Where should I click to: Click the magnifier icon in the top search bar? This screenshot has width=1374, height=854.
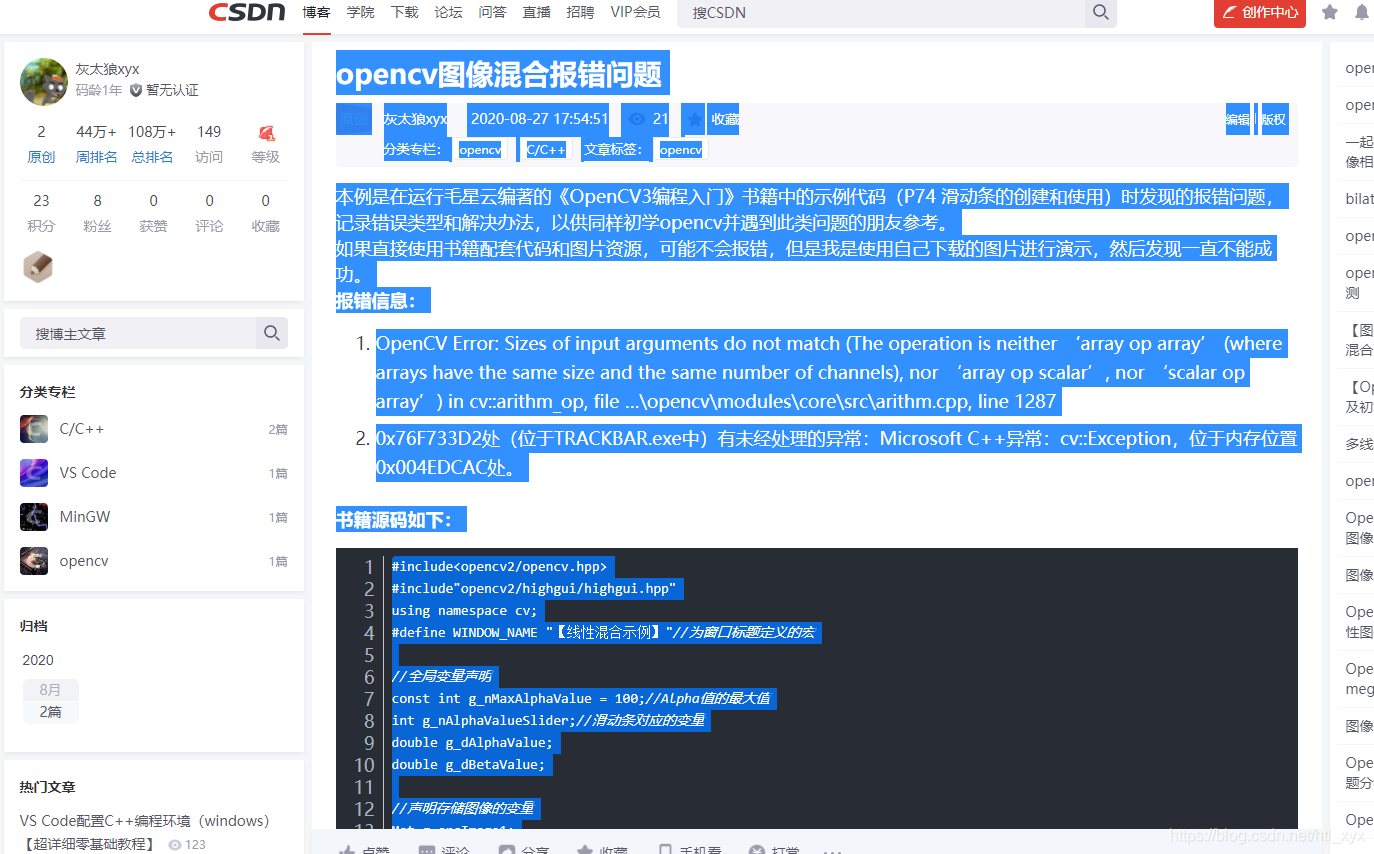coord(1101,13)
